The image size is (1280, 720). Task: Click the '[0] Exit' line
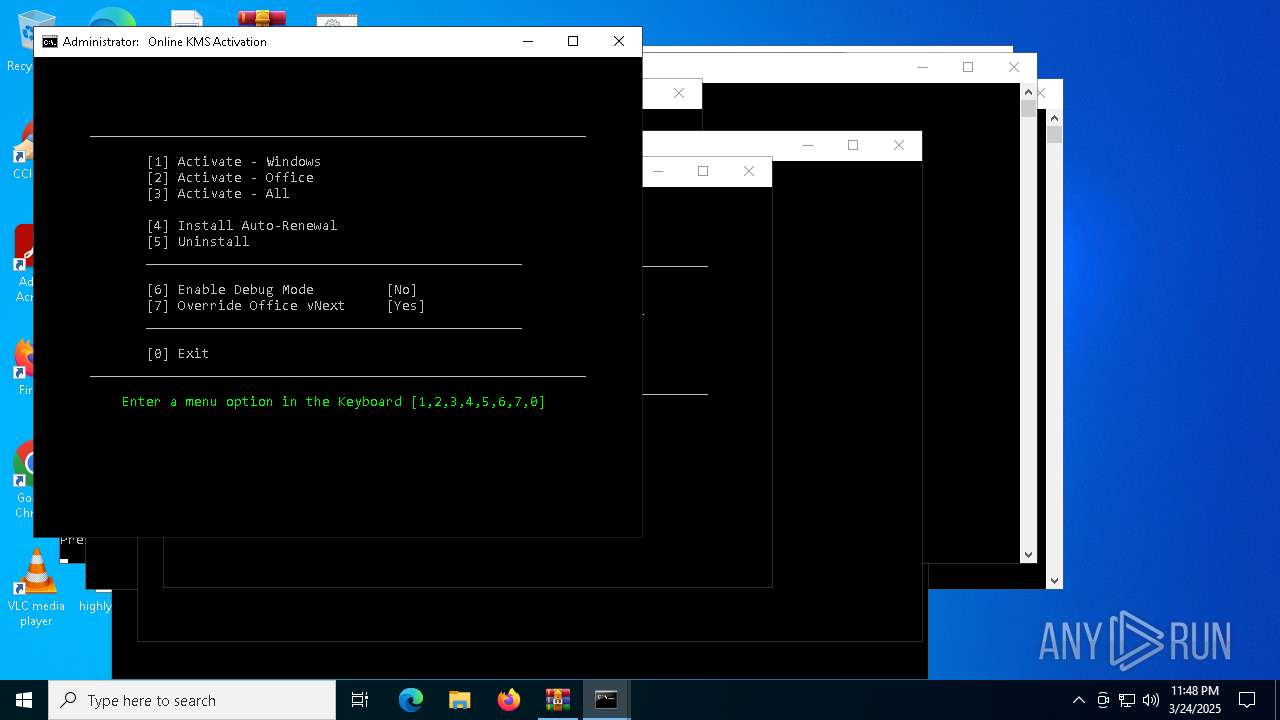[178, 354]
